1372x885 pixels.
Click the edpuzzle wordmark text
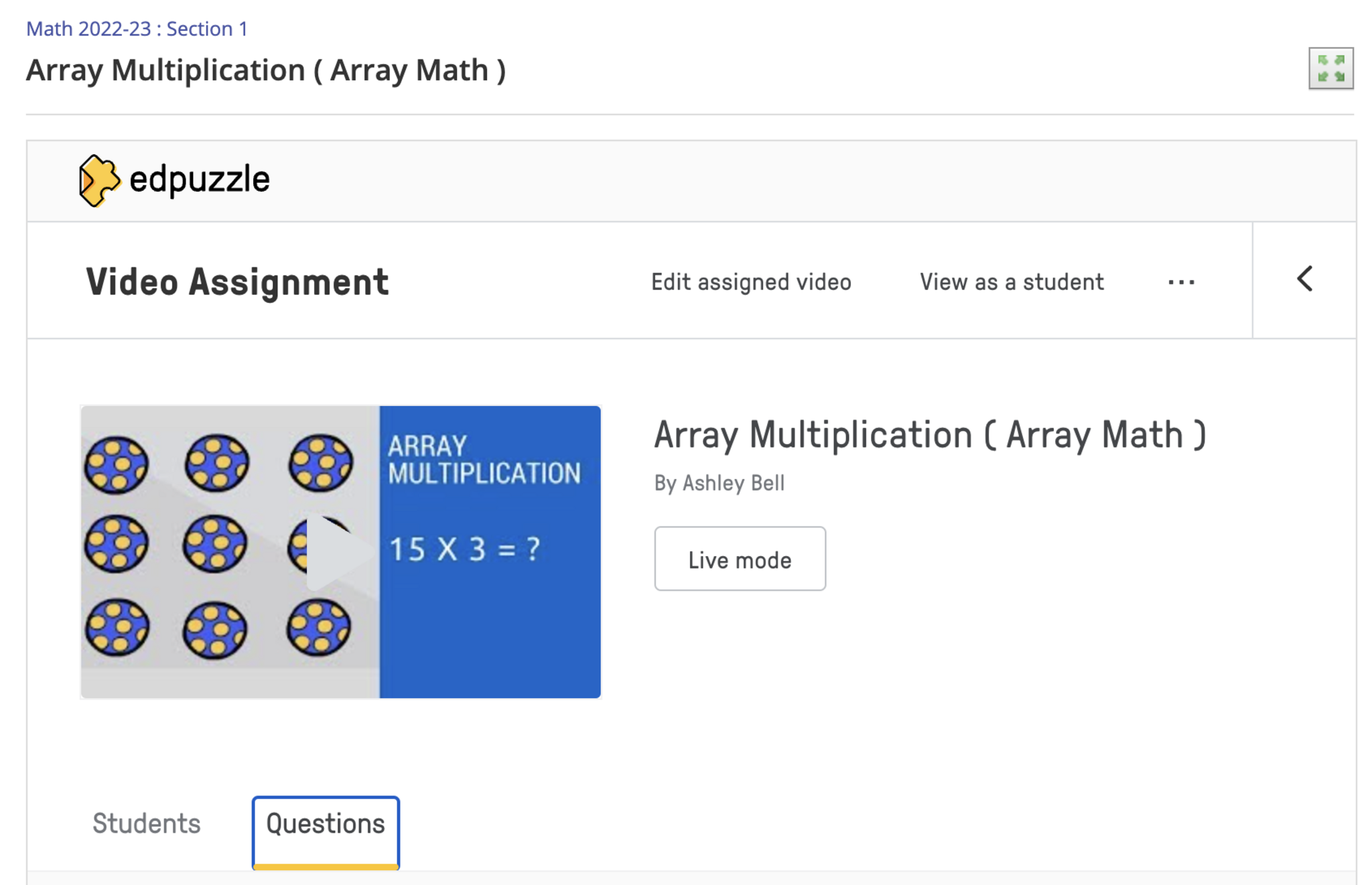point(199,180)
